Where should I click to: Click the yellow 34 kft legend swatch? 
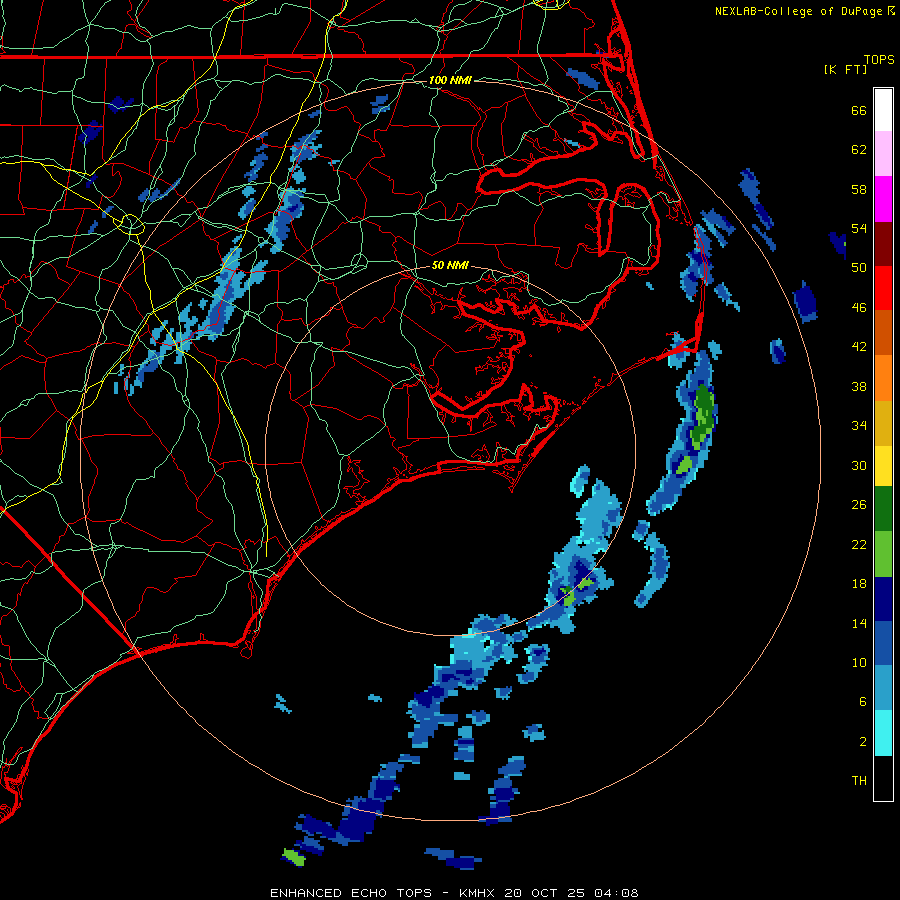(883, 466)
